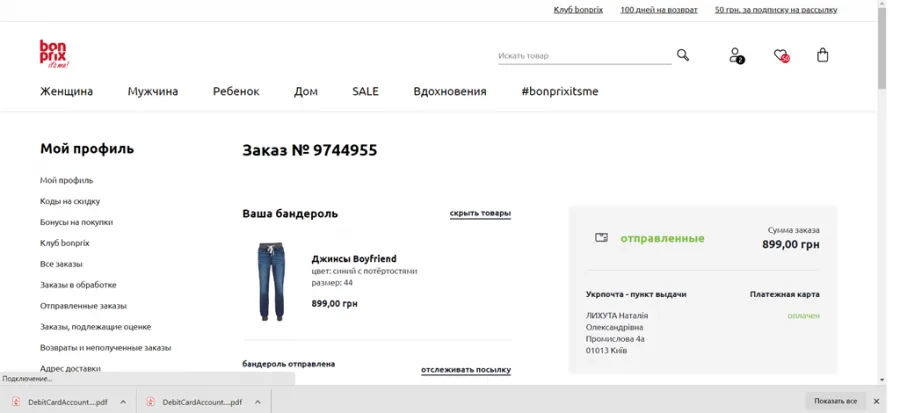Open the Женщина menu

[67, 91]
